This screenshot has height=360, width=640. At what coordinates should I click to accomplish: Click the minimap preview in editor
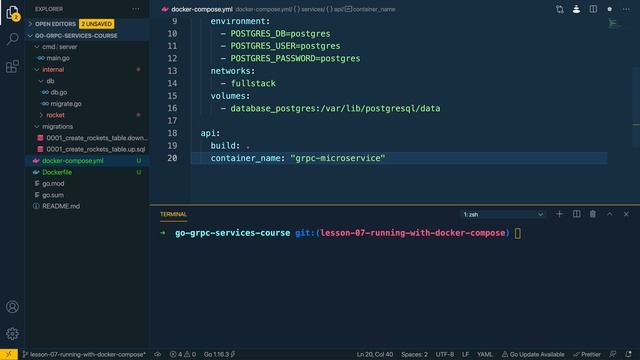615,24
